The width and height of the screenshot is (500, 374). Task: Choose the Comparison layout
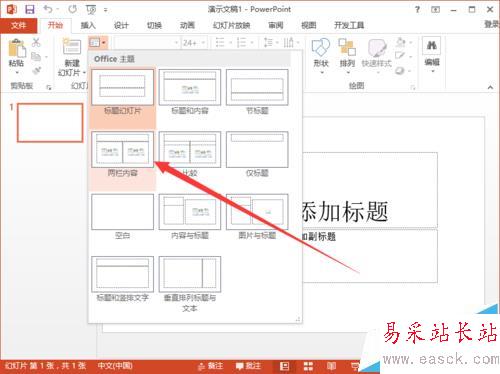point(190,155)
